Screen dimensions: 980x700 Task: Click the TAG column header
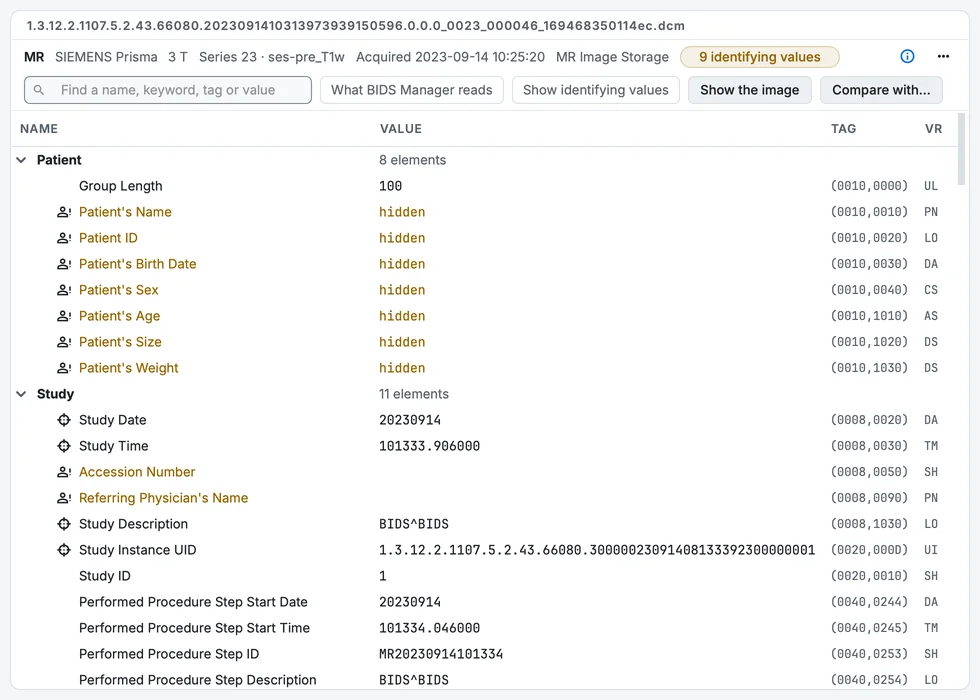tap(843, 129)
